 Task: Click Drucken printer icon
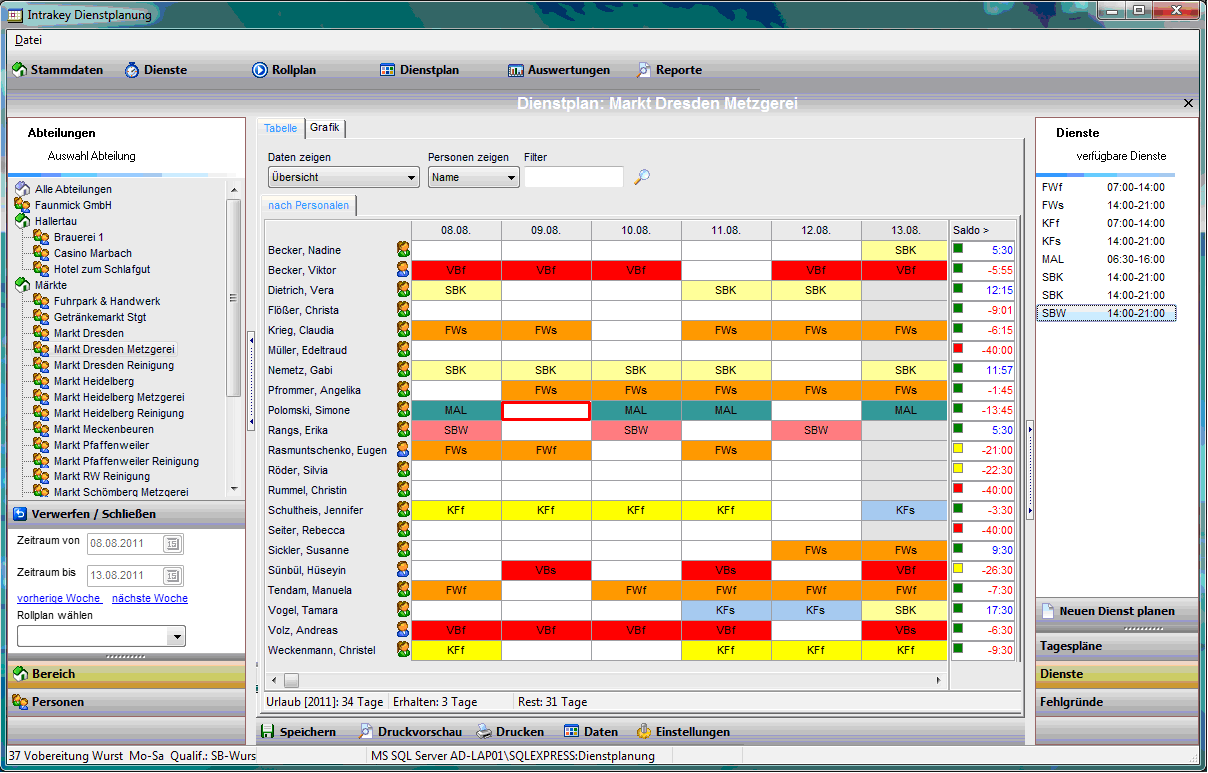coord(483,731)
